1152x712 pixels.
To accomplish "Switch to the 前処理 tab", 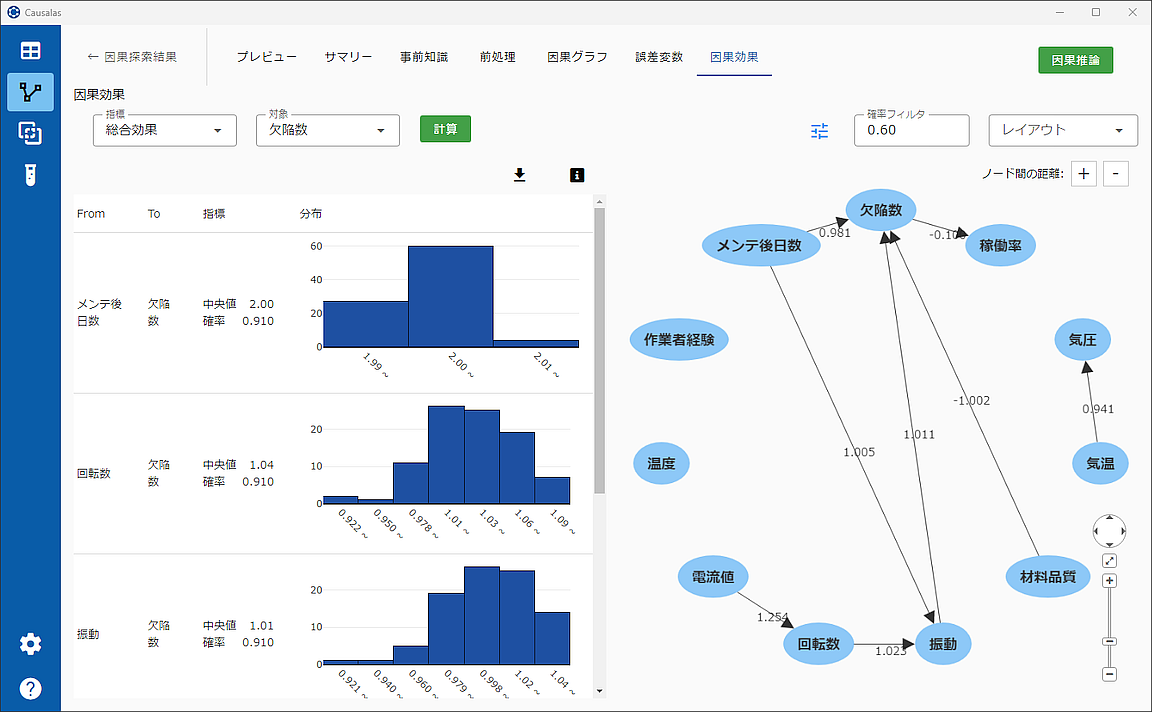I will tap(497, 57).
